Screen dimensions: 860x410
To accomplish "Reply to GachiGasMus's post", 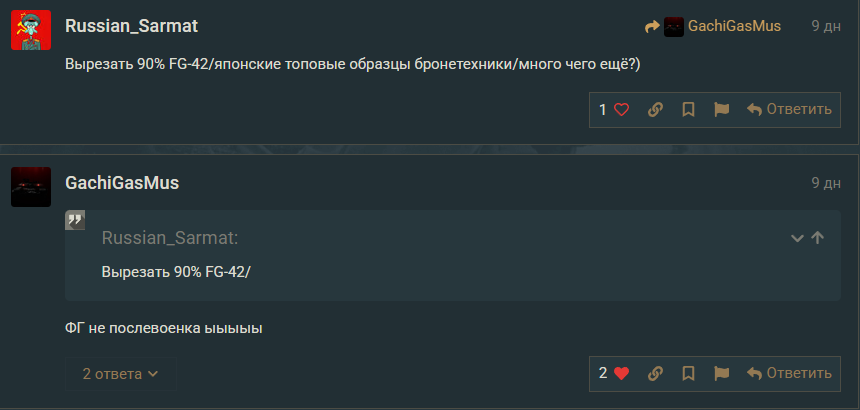I will coord(789,374).
